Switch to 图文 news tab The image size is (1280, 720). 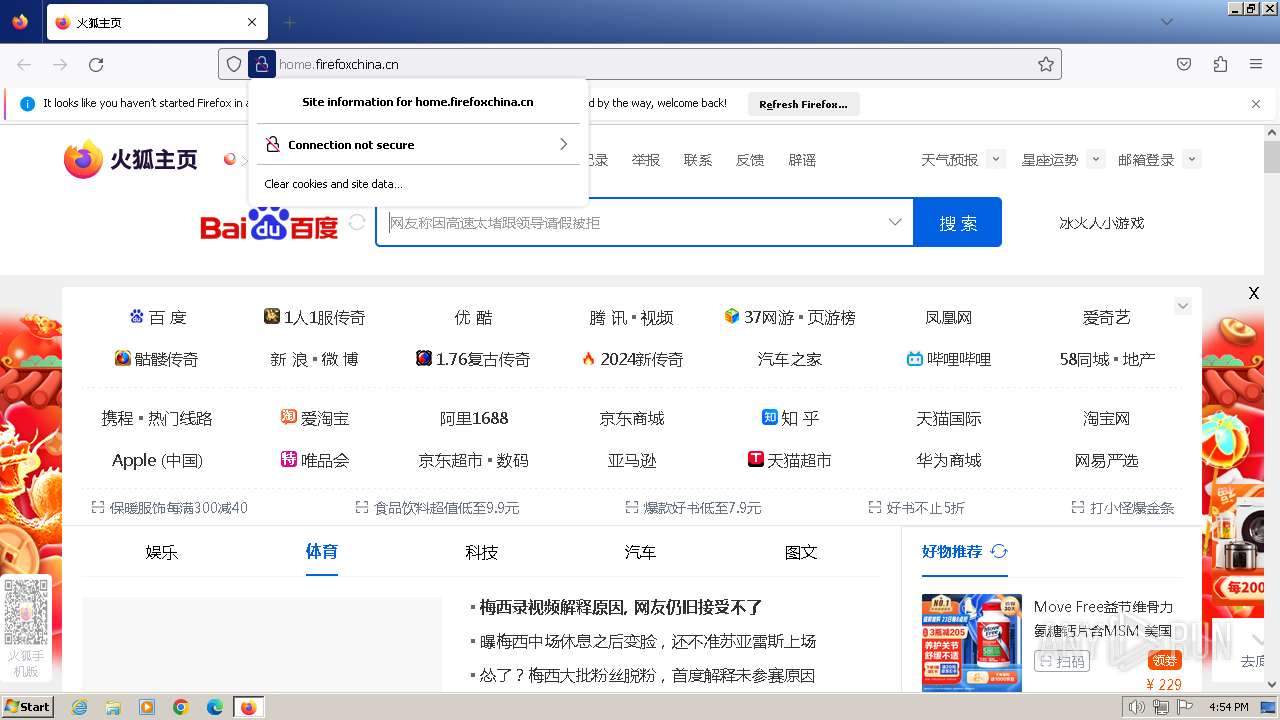pyautogui.click(x=801, y=552)
